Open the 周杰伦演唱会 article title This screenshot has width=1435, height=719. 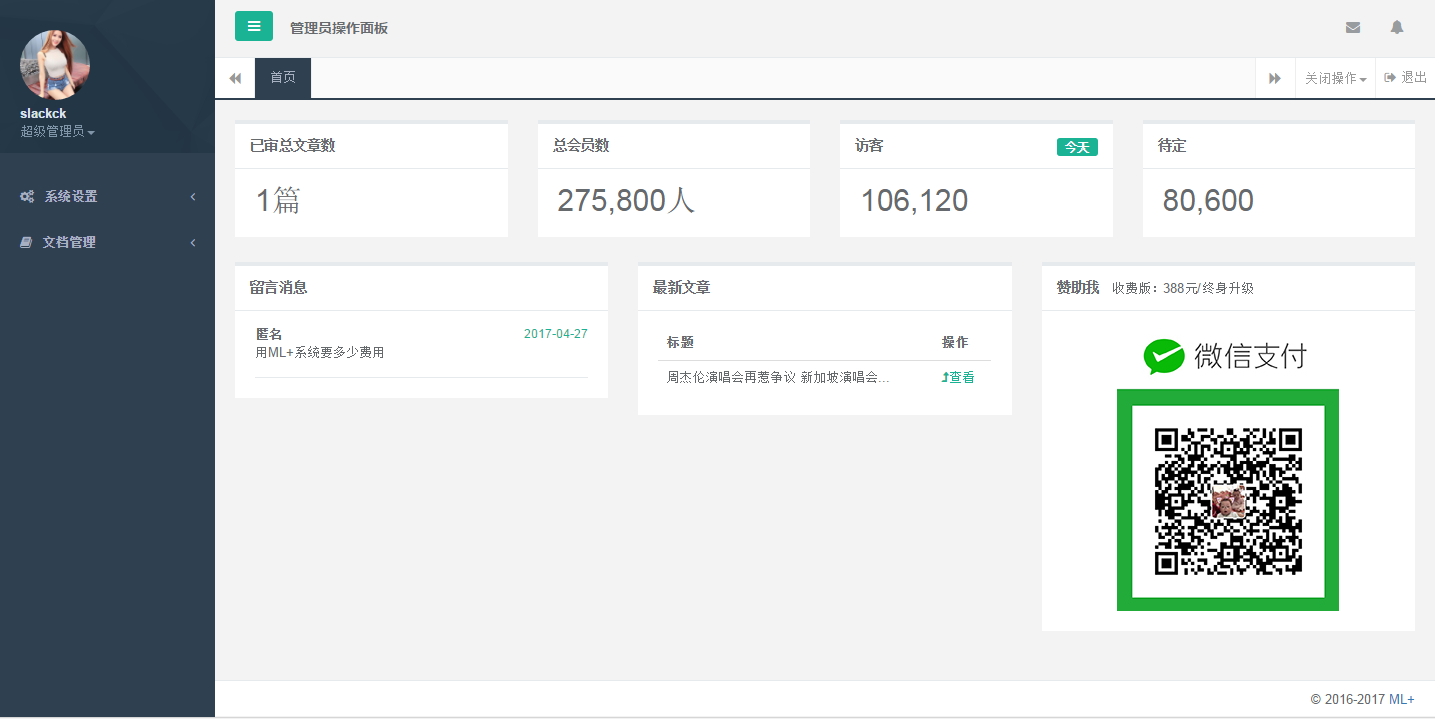pyautogui.click(x=778, y=377)
